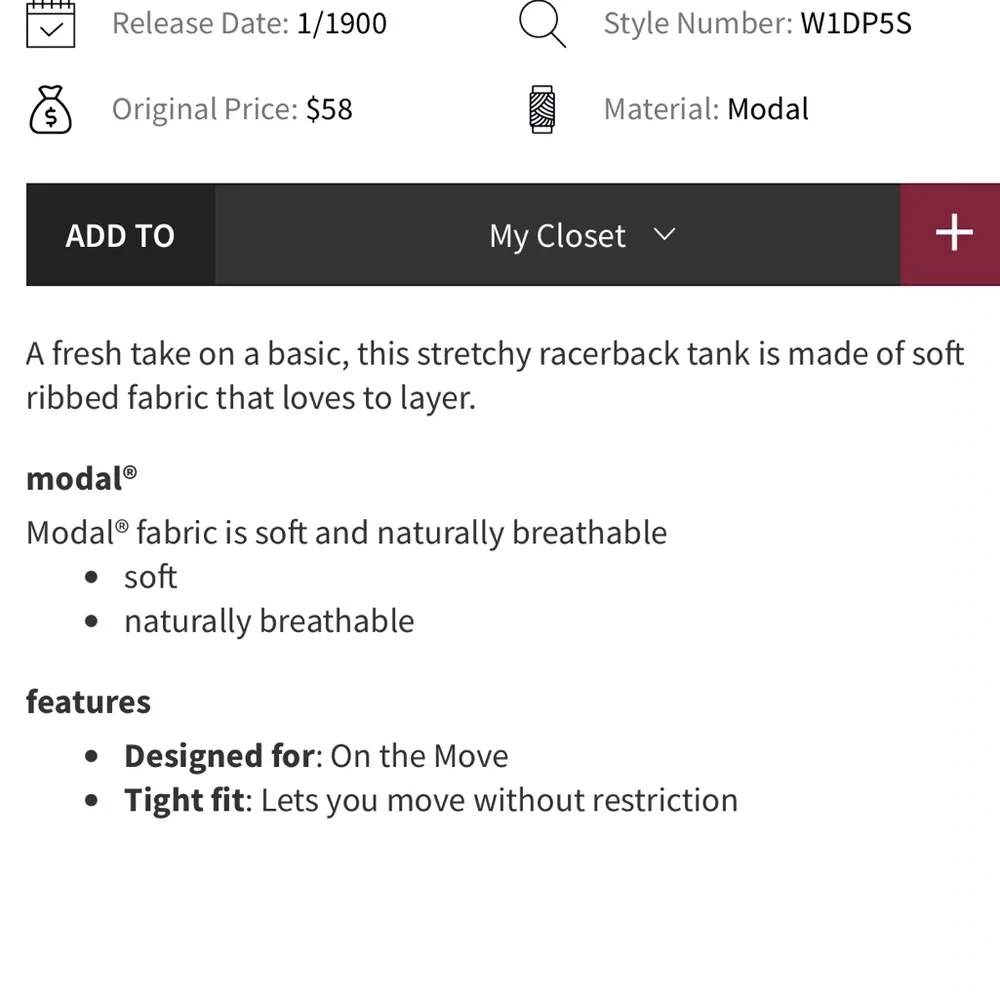
Task: Click the ADD TO label
Action: point(120,235)
